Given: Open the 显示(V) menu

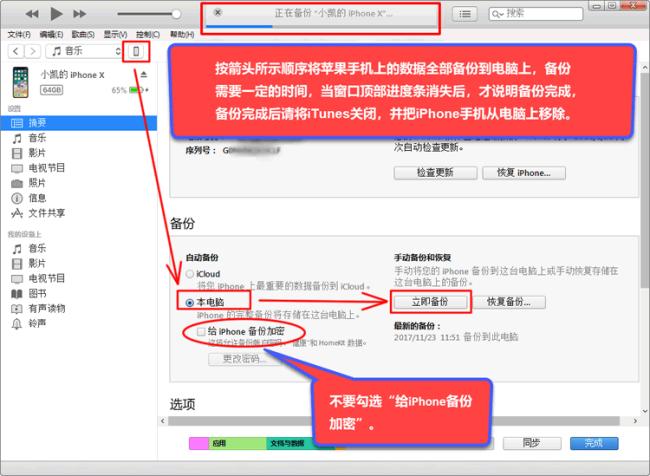Looking at the screenshot, I should 115,34.
